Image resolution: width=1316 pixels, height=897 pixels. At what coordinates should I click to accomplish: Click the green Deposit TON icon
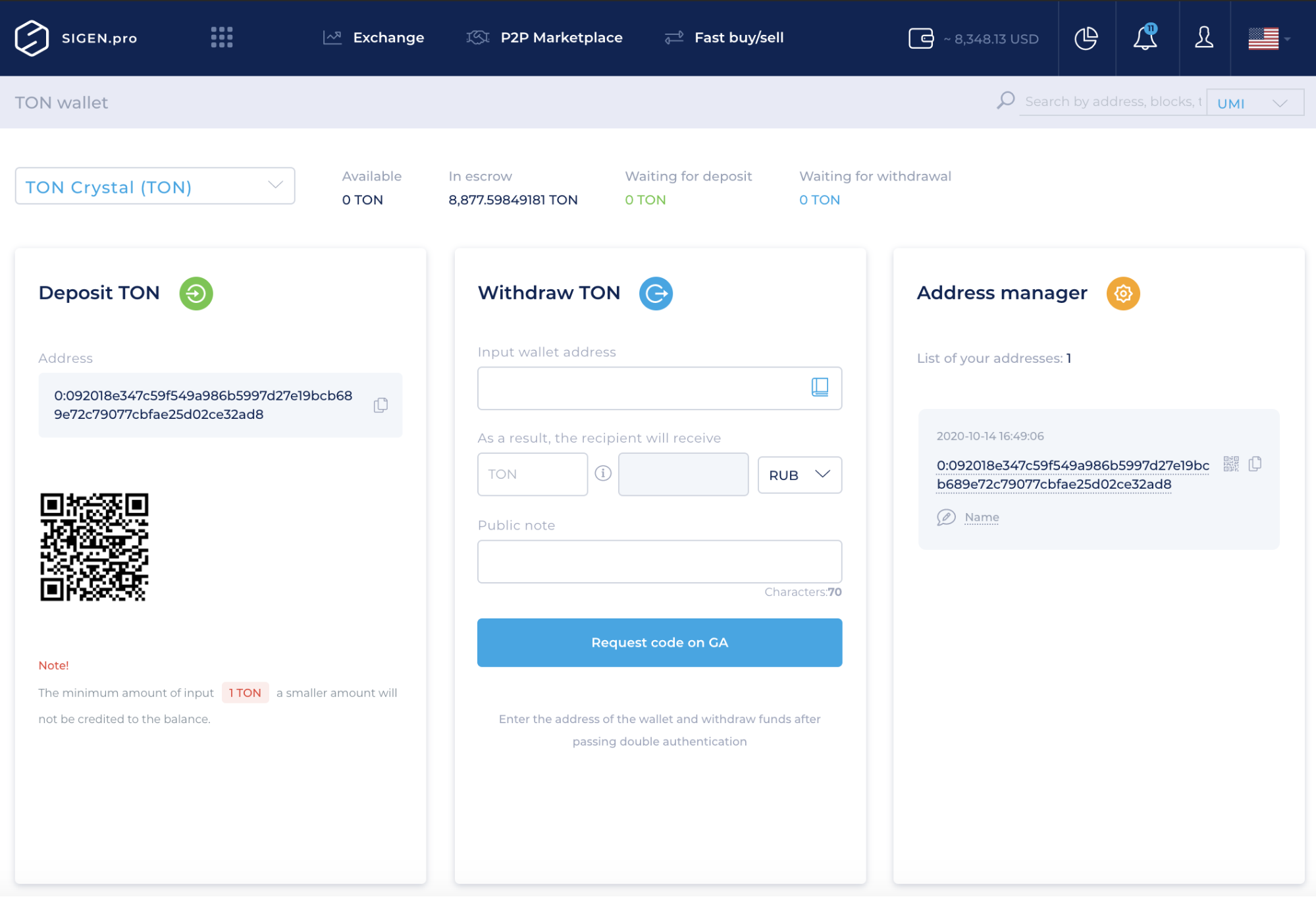click(196, 294)
